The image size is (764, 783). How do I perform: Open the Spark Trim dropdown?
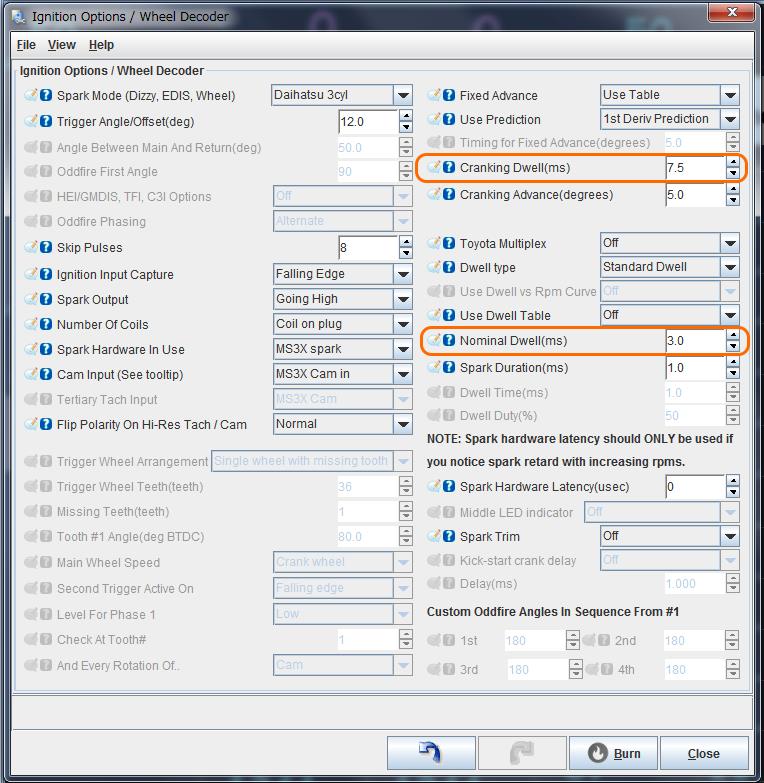[x=670, y=536]
